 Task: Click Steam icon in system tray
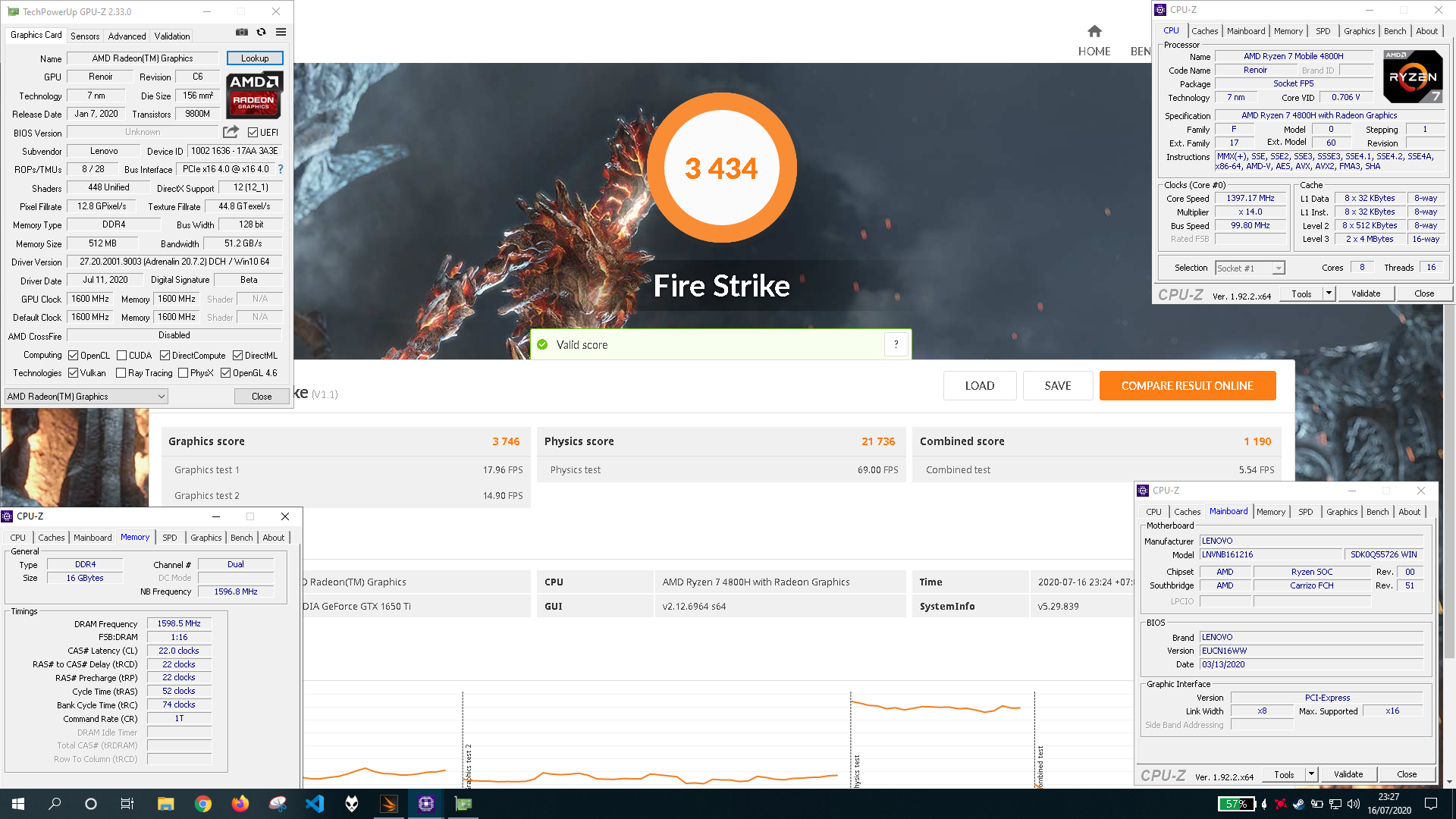click(x=1298, y=804)
